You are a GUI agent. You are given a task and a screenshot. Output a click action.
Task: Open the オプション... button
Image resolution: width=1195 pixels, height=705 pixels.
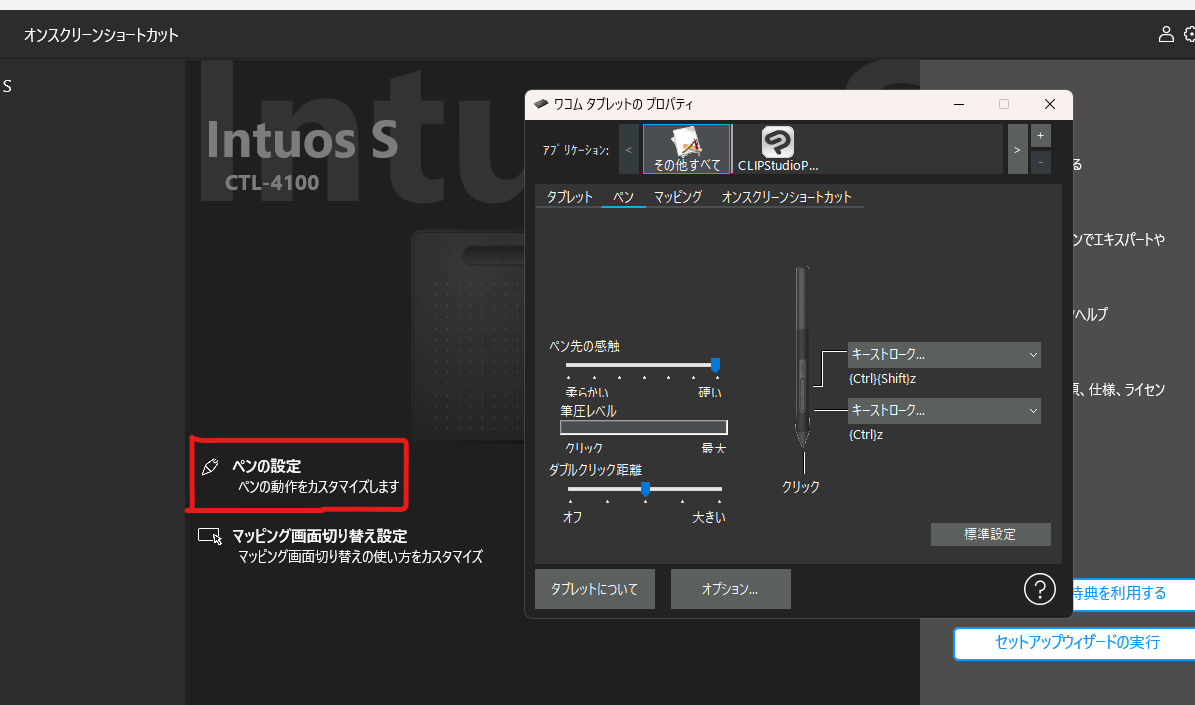coord(730,589)
